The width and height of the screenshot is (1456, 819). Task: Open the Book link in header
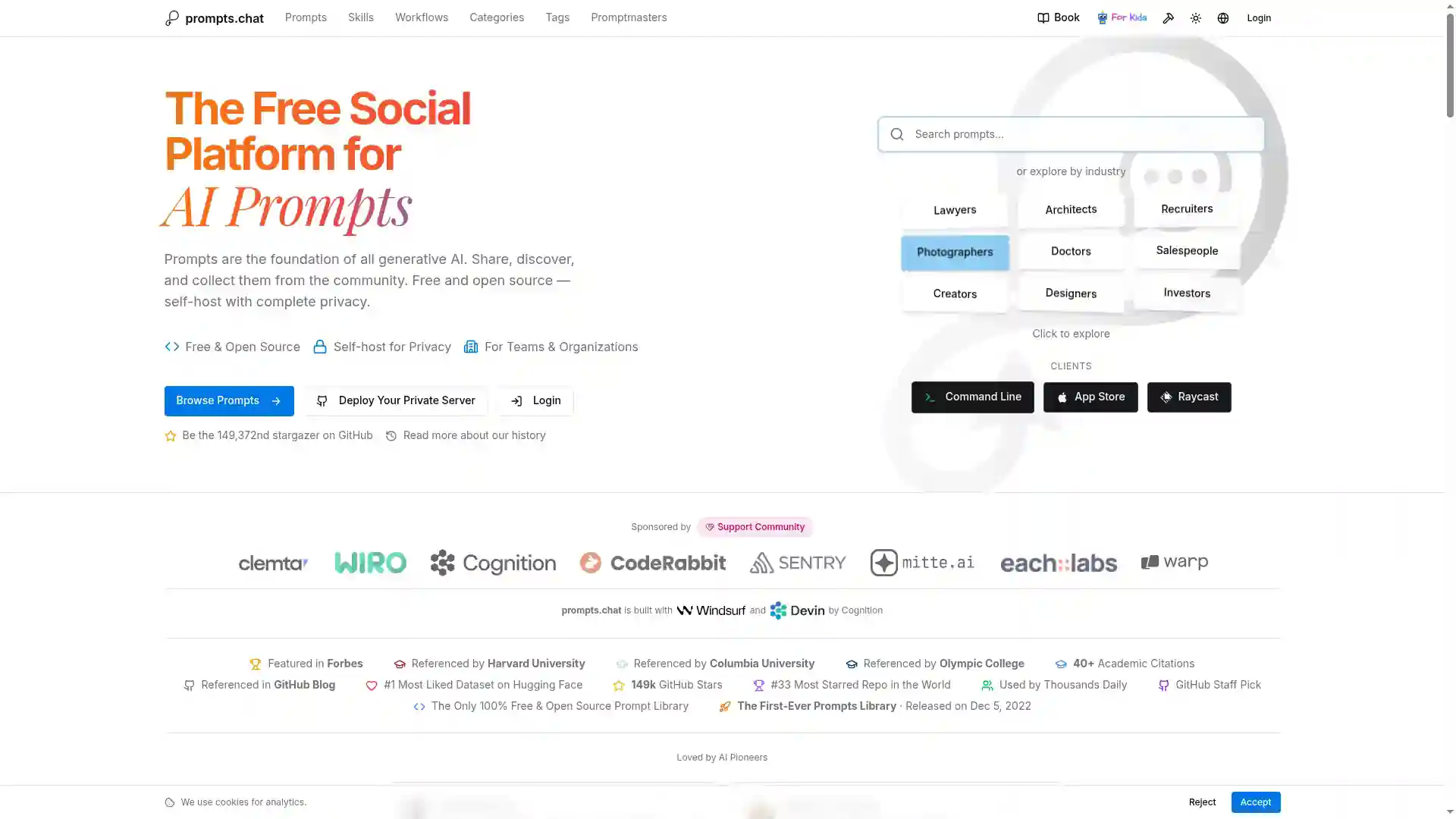1059,17
